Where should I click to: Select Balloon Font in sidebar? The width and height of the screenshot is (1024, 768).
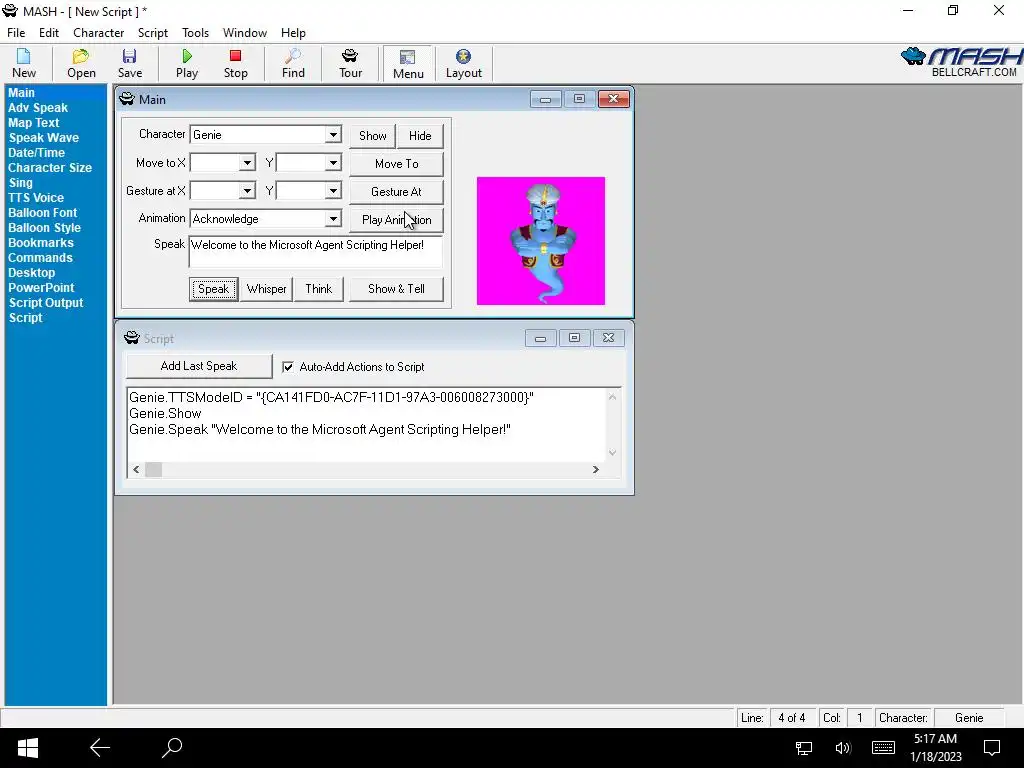42,213
